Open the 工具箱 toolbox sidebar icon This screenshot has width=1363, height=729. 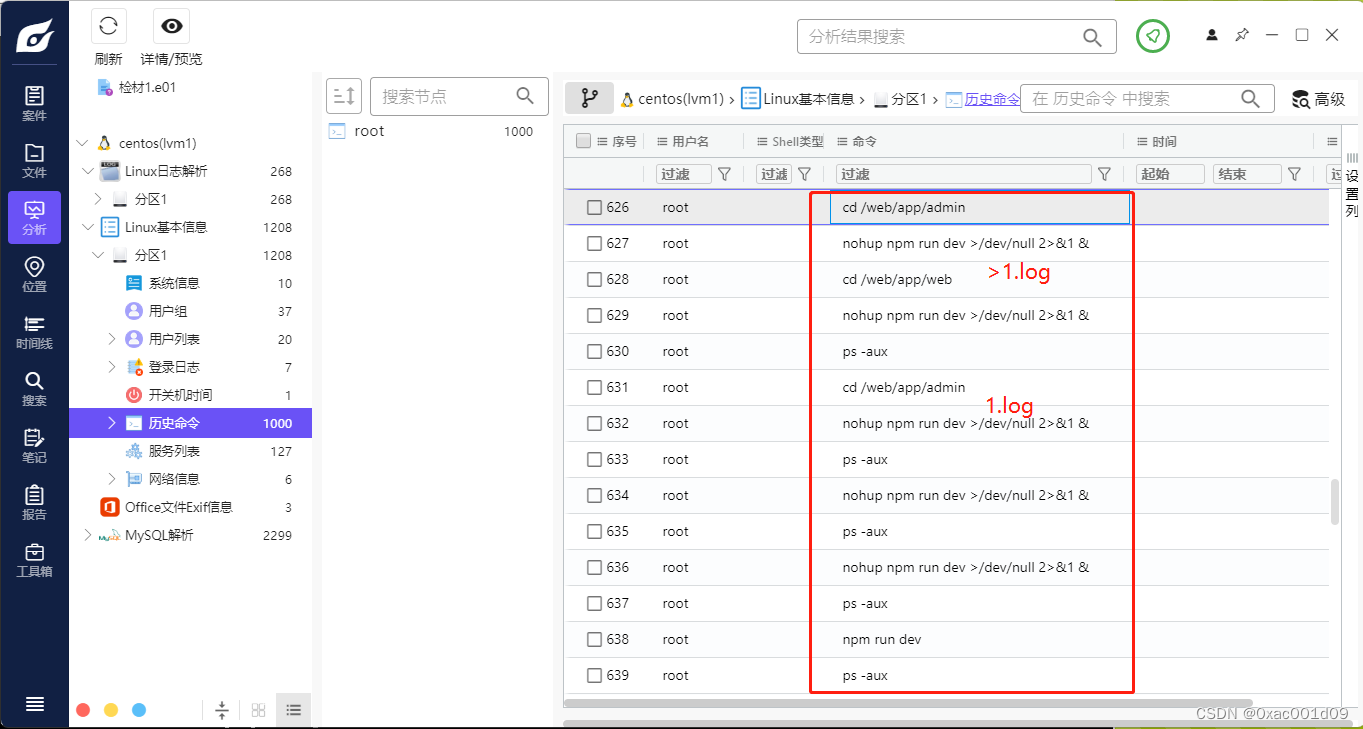click(34, 560)
